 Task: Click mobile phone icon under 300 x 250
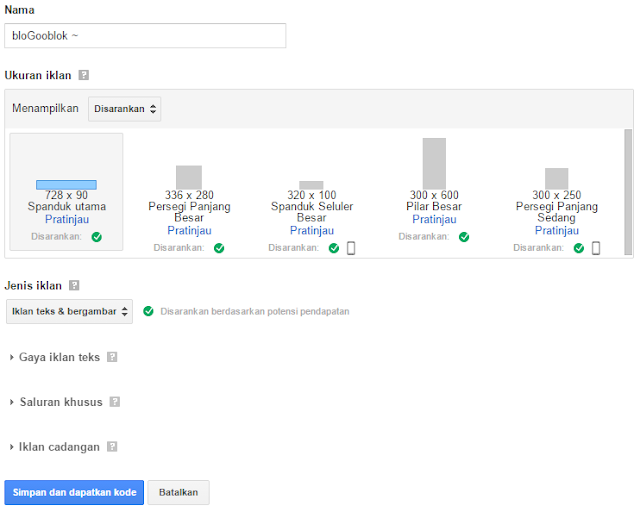(x=596, y=248)
